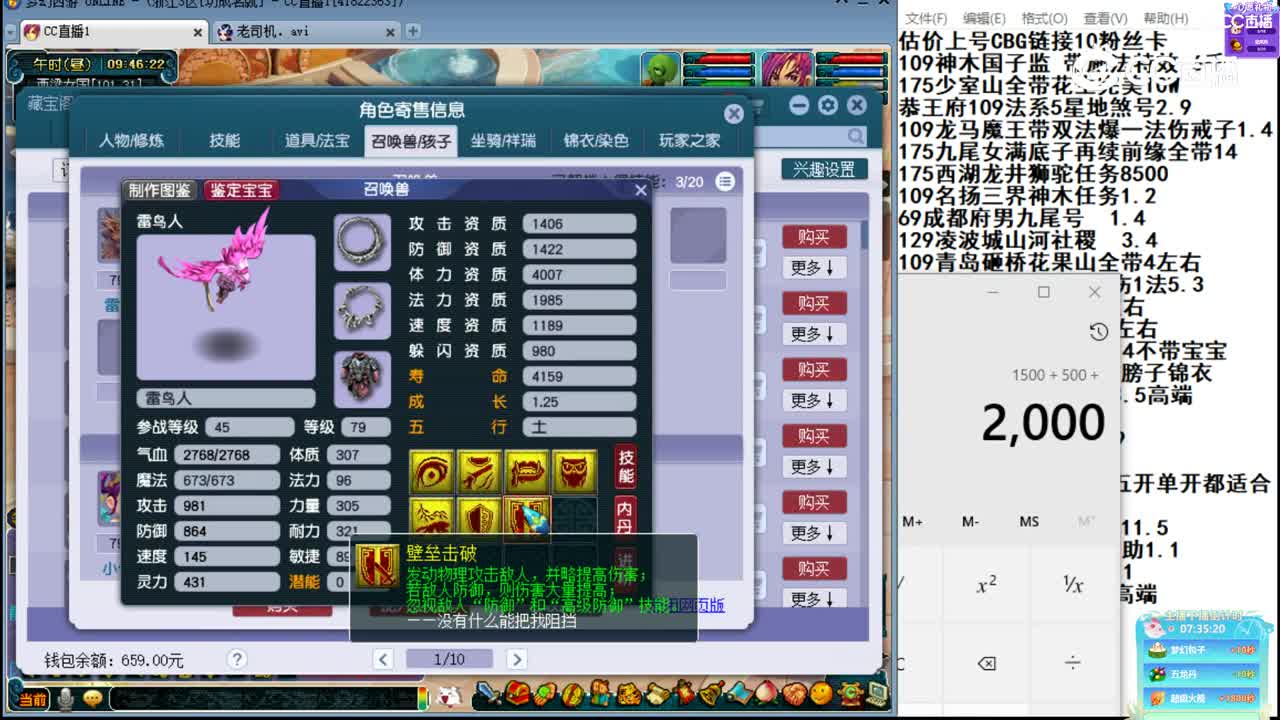Viewport: 1280px width, 720px height.
Task: Close the 角色寄售信息 dialog
Action: click(734, 114)
